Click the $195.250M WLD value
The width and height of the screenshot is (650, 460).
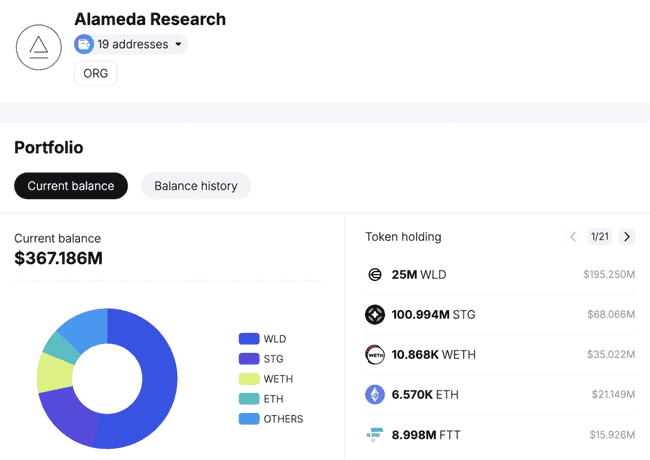609,274
